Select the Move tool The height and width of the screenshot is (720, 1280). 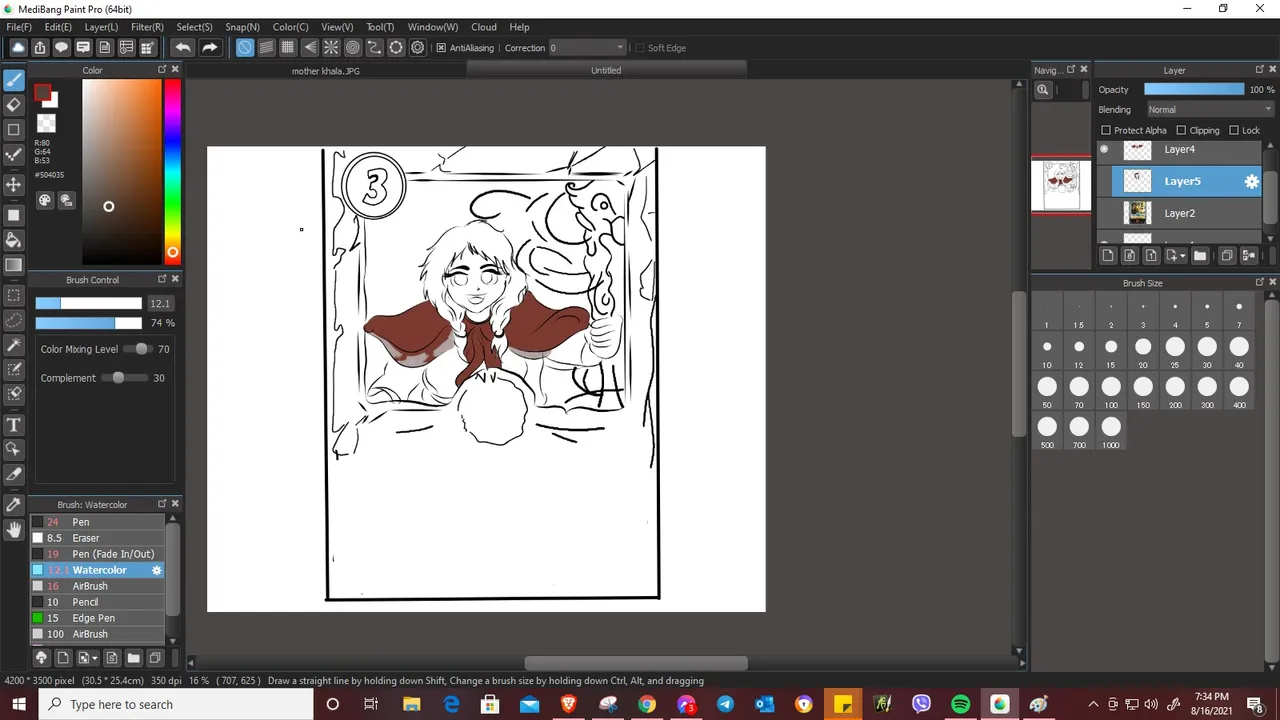click(x=14, y=185)
